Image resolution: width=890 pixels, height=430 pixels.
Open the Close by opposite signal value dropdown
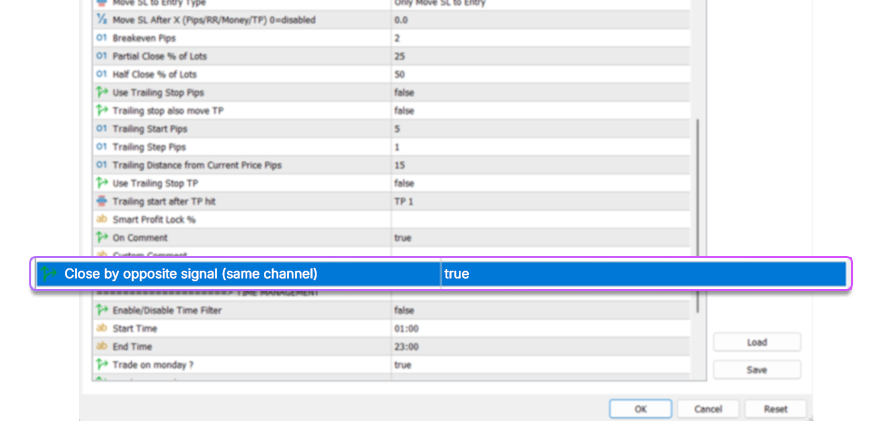640,273
